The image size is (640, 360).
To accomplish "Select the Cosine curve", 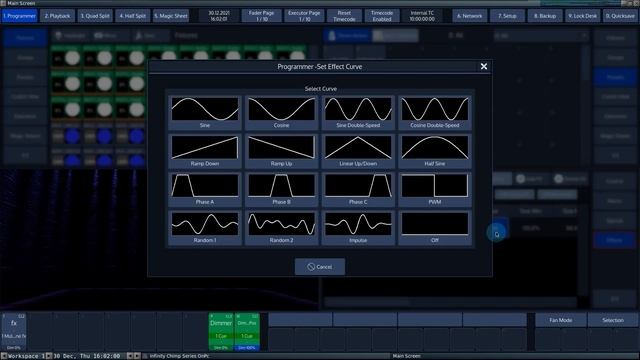I will (x=281, y=113).
